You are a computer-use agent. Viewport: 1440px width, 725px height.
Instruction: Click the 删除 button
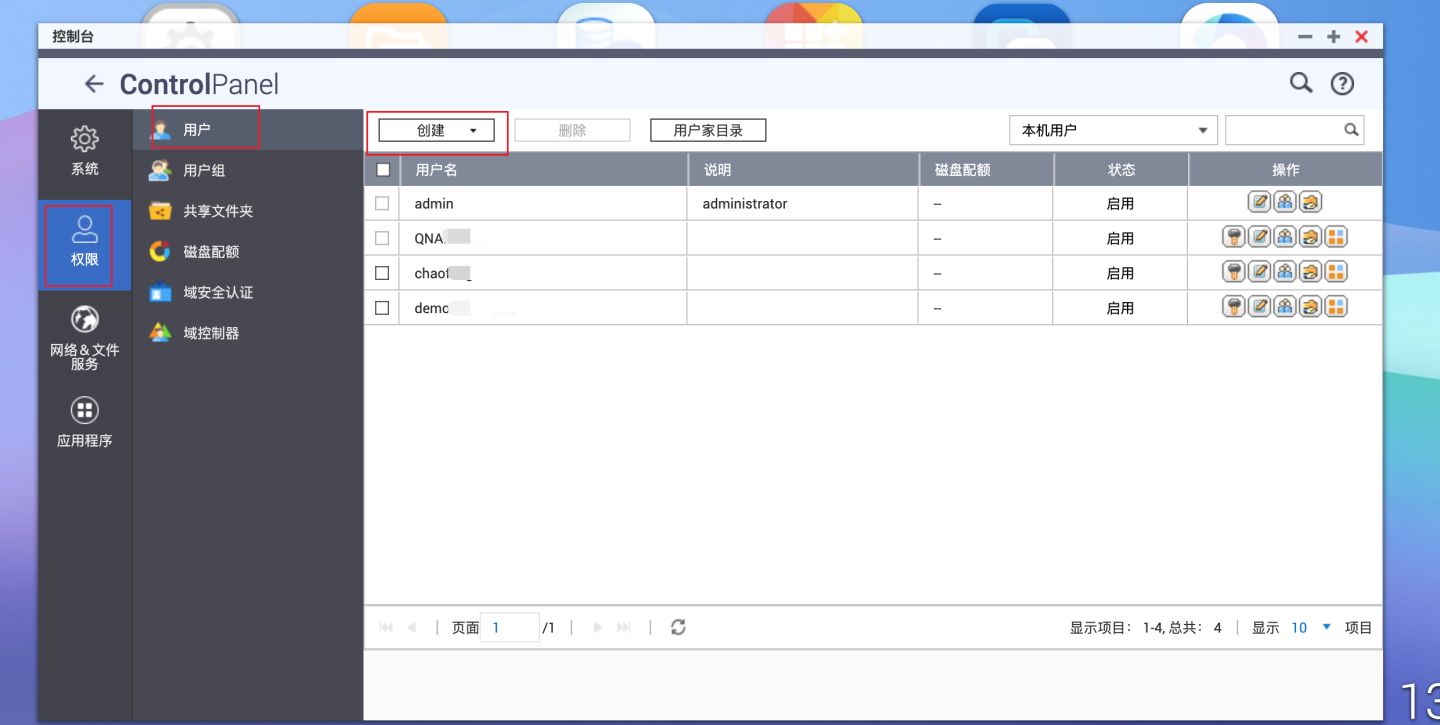pyautogui.click(x=572, y=130)
